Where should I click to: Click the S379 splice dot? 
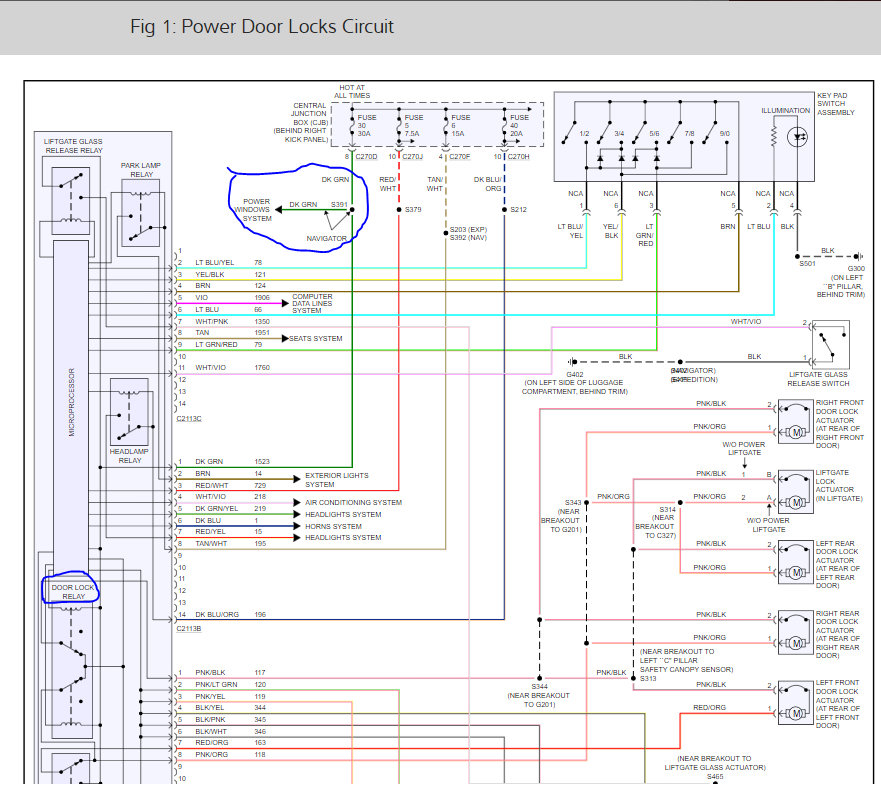[399, 210]
